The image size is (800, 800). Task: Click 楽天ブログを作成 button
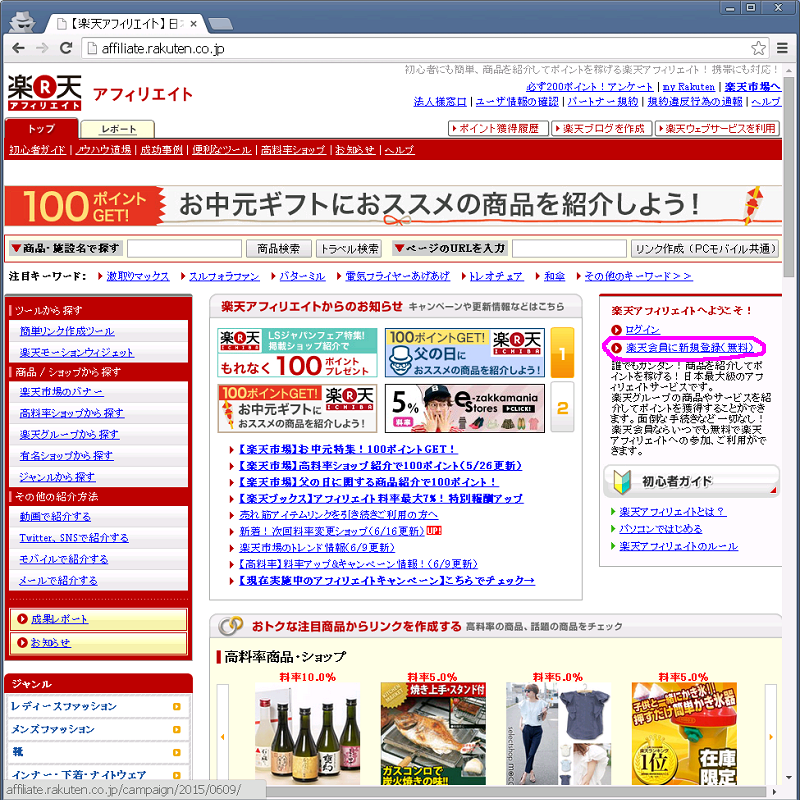pyautogui.click(x=602, y=128)
